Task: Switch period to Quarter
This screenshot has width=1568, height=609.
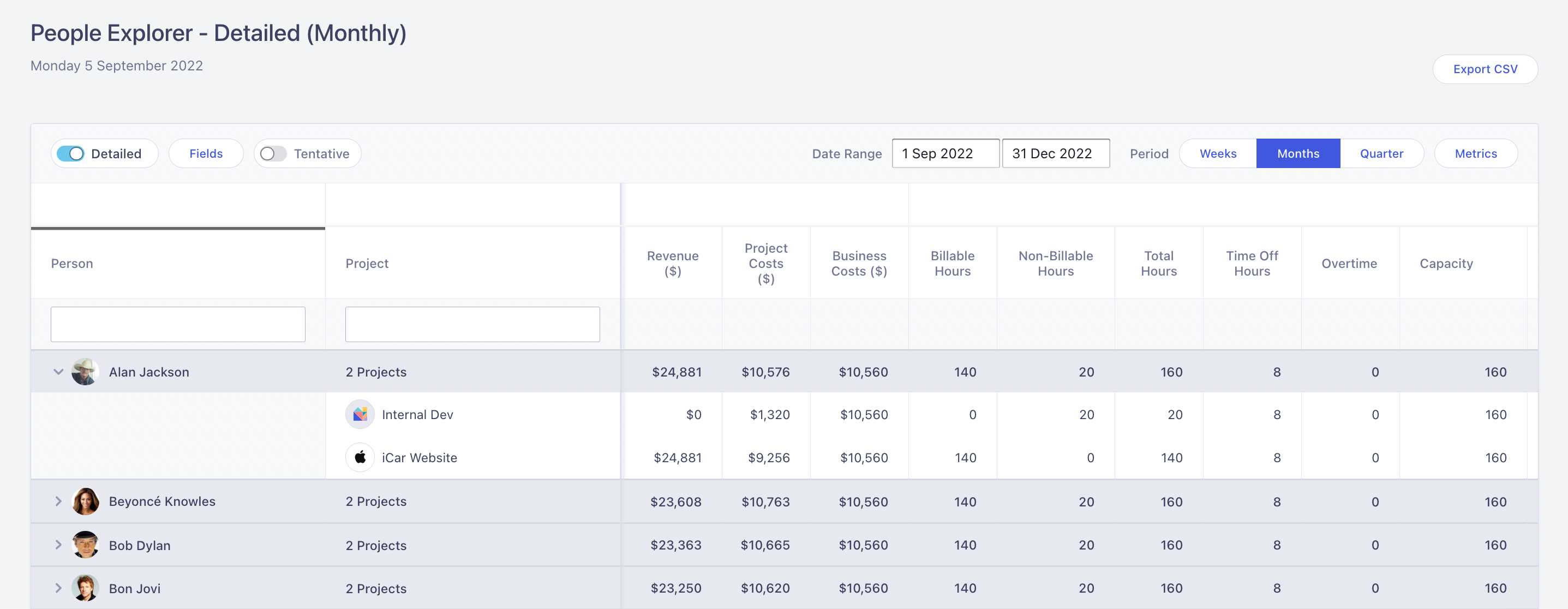Action: point(1382,153)
